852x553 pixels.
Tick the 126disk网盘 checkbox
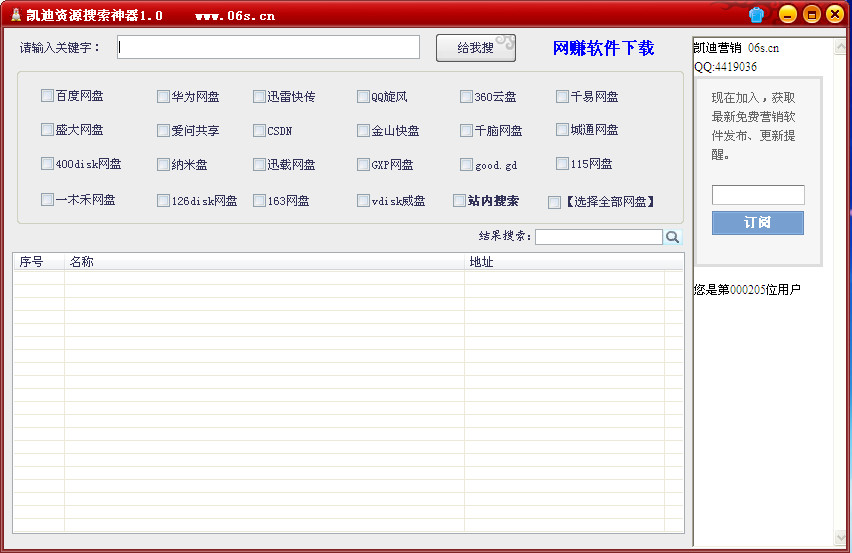[163, 200]
